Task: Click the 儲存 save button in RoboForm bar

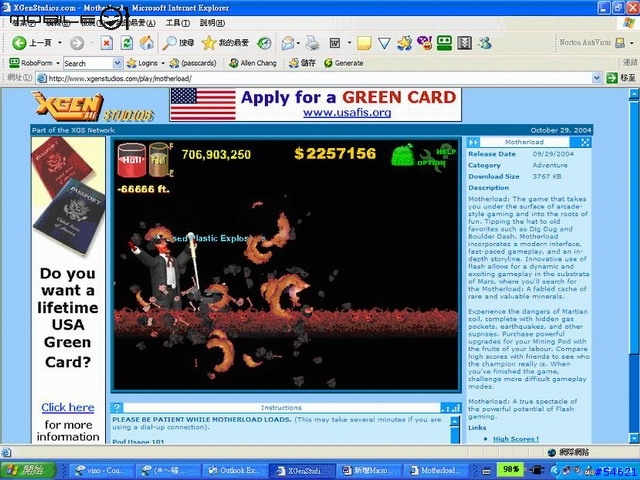Action: click(302, 63)
